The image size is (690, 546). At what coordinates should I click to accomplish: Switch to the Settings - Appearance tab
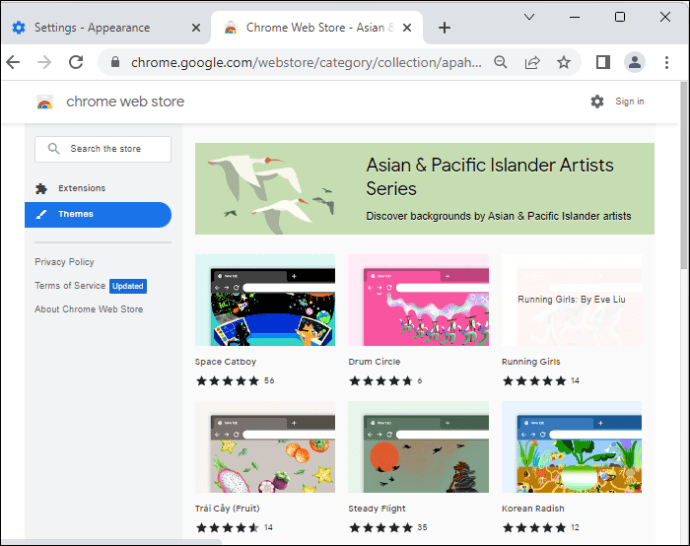pyautogui.click(x=106, y=28)
